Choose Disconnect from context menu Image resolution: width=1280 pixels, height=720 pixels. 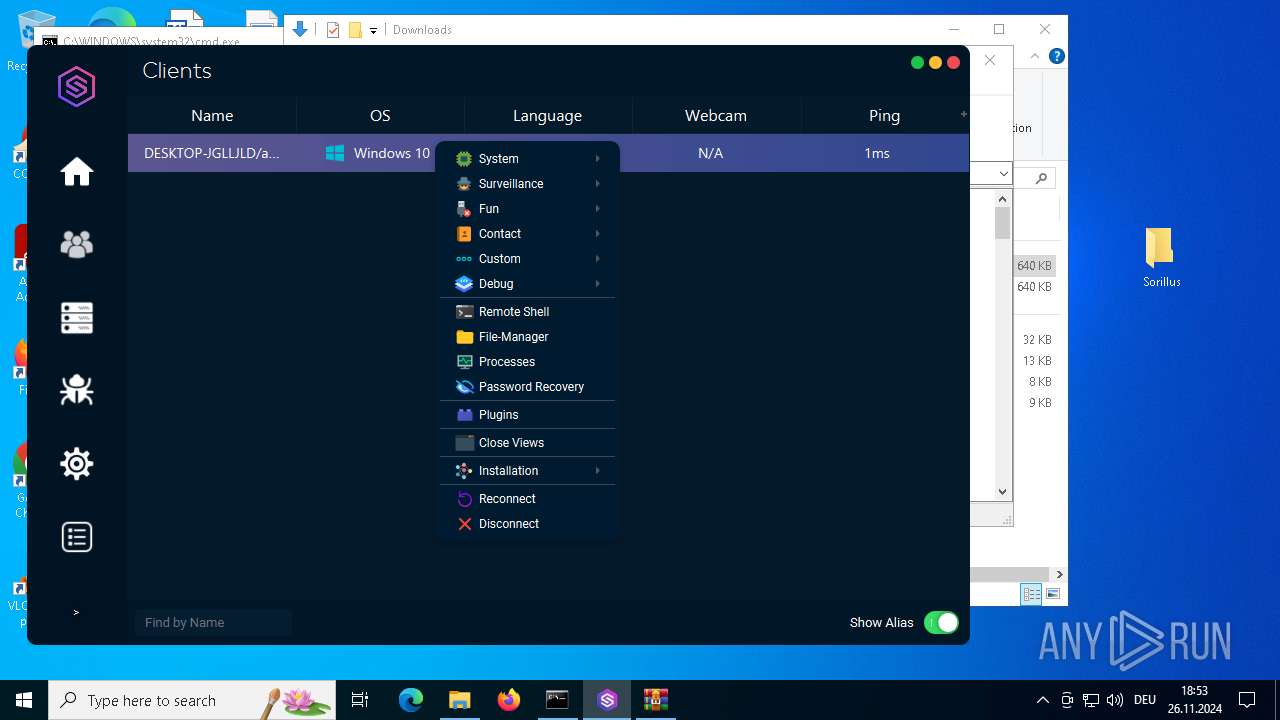point(528,524)
